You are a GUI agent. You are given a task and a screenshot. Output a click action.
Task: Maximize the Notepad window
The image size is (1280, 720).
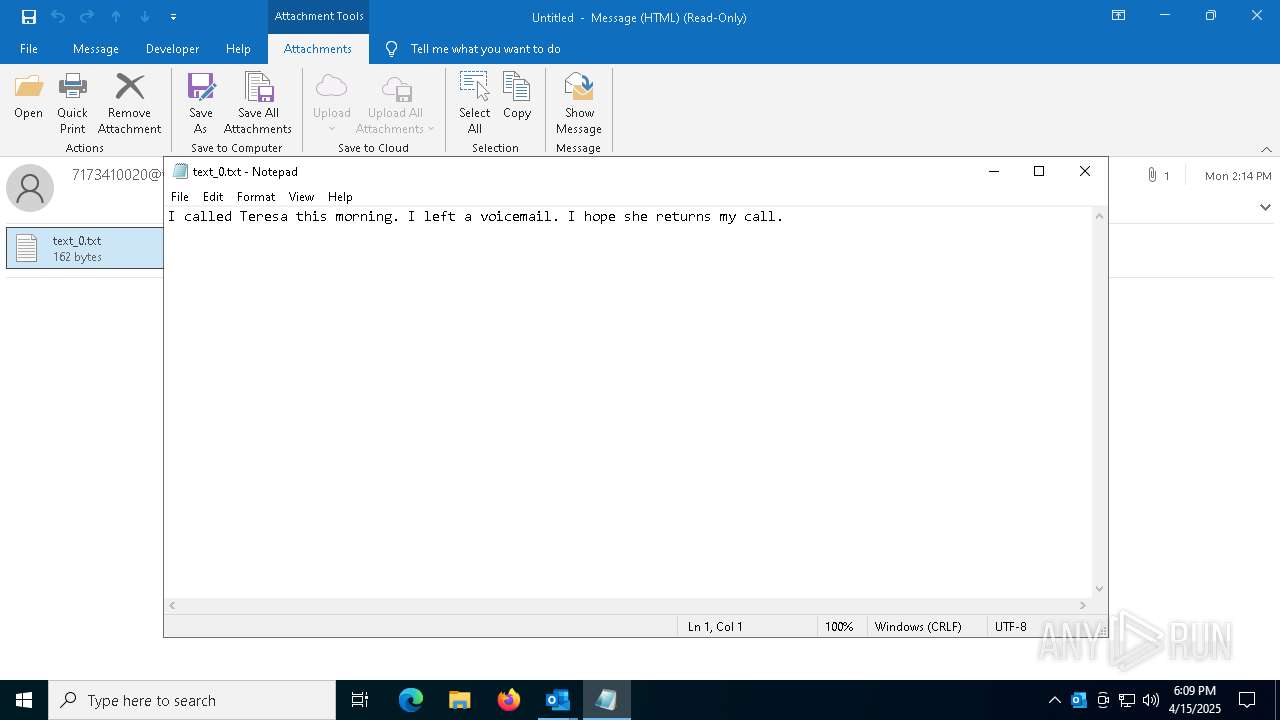point(1039,172)
